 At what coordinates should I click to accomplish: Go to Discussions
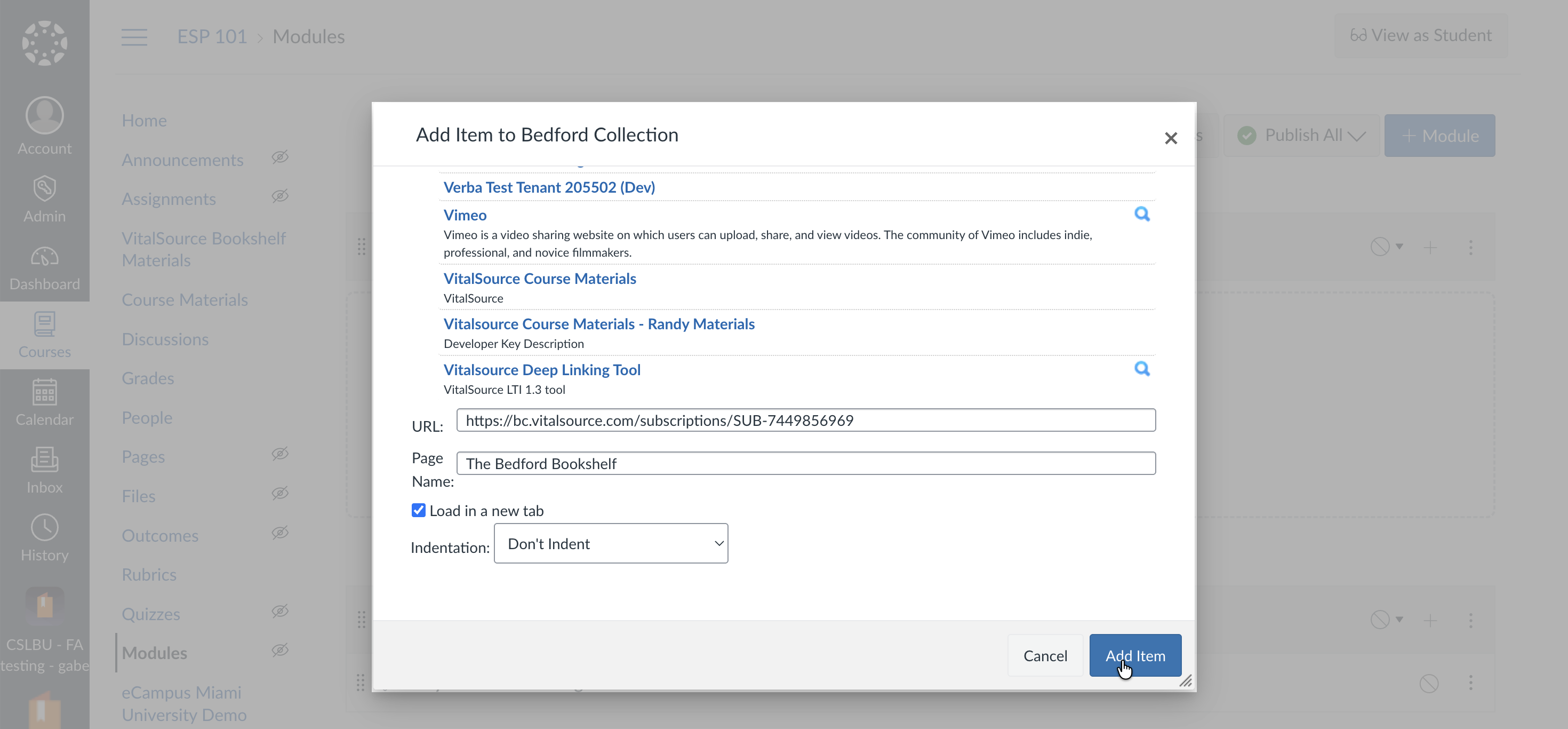tap(165, 339)
